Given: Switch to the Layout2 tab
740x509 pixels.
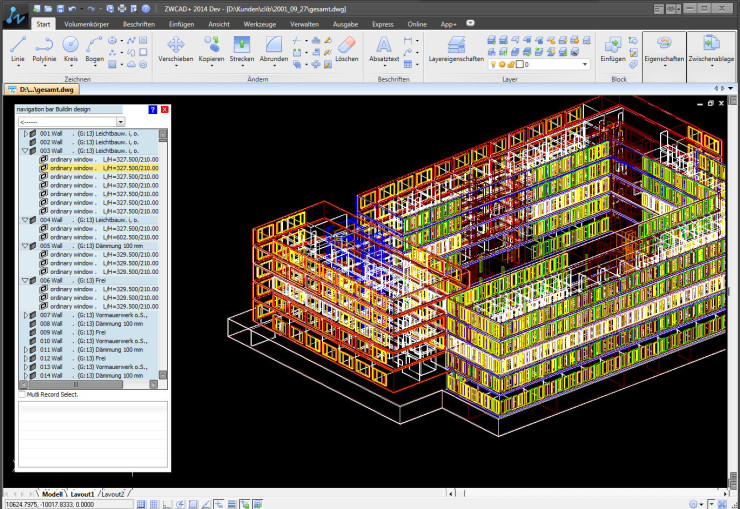Looking at the screenshot, I should (x=113, y=494).
